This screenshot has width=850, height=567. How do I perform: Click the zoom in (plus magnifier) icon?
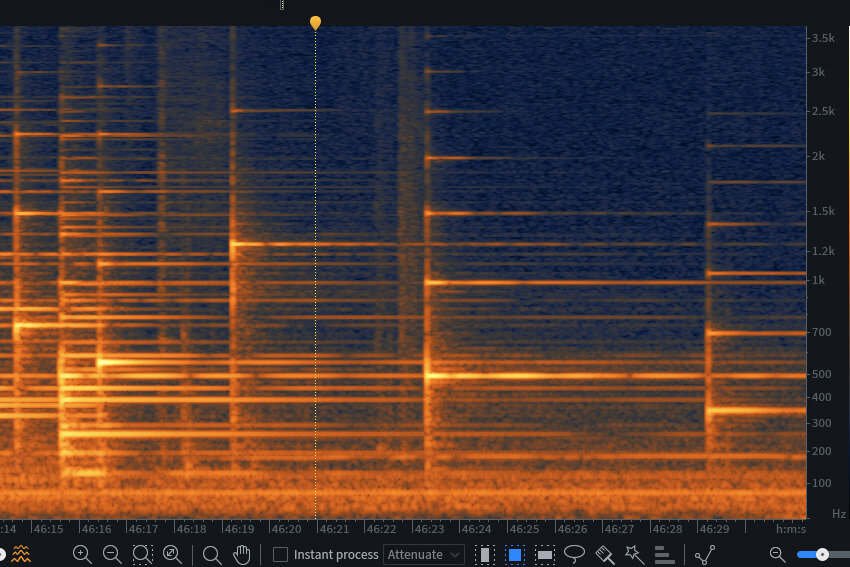82,554
